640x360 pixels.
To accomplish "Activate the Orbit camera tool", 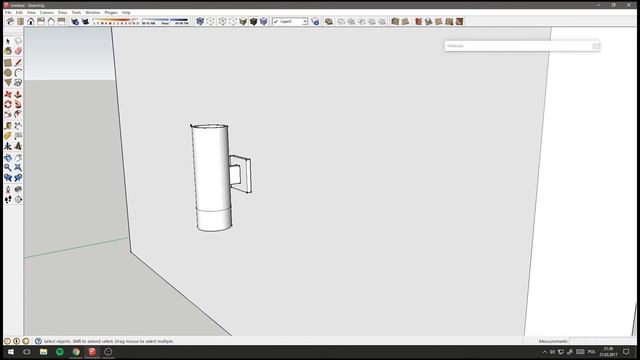I will tap(8, 158).
